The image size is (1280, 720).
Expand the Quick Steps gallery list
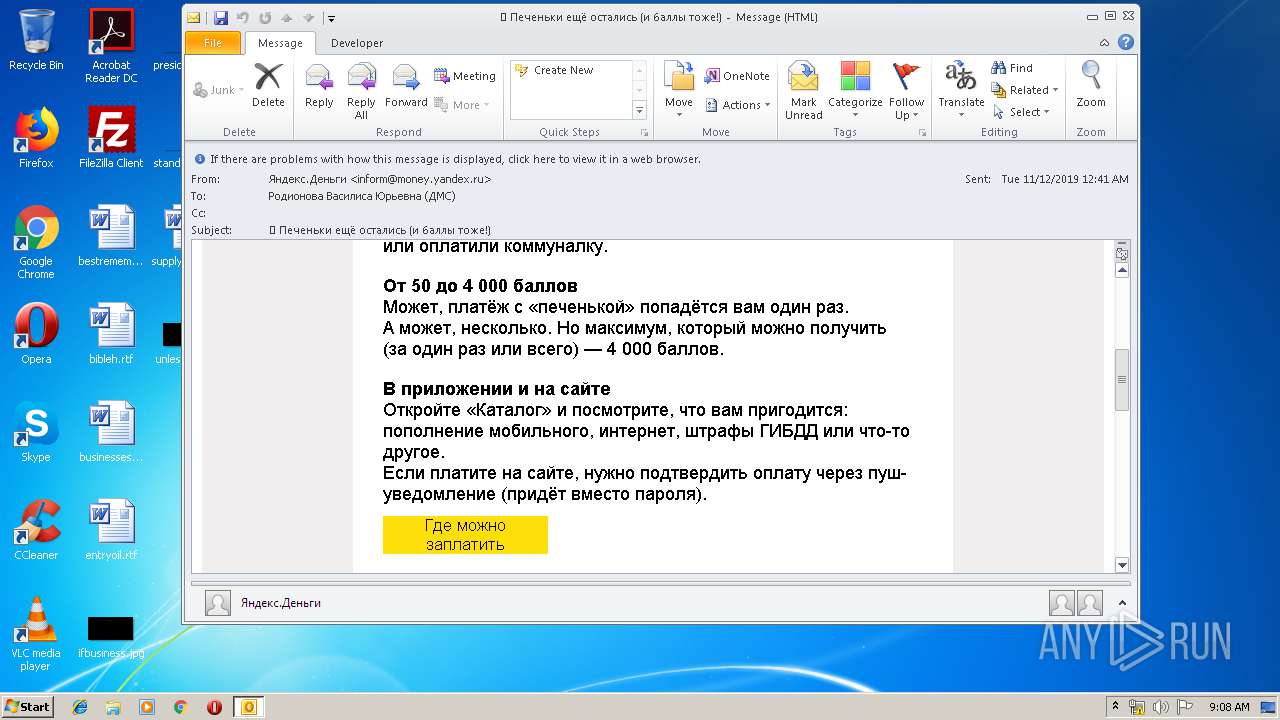tap(640, 110)
